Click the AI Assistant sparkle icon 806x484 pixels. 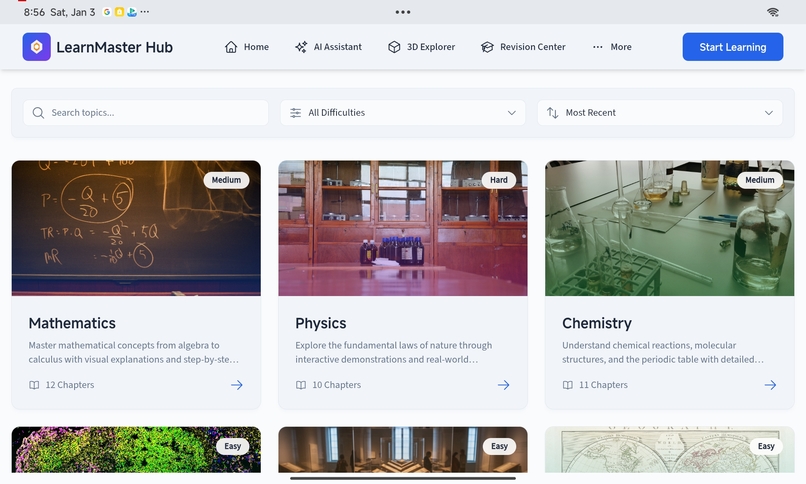301,47
